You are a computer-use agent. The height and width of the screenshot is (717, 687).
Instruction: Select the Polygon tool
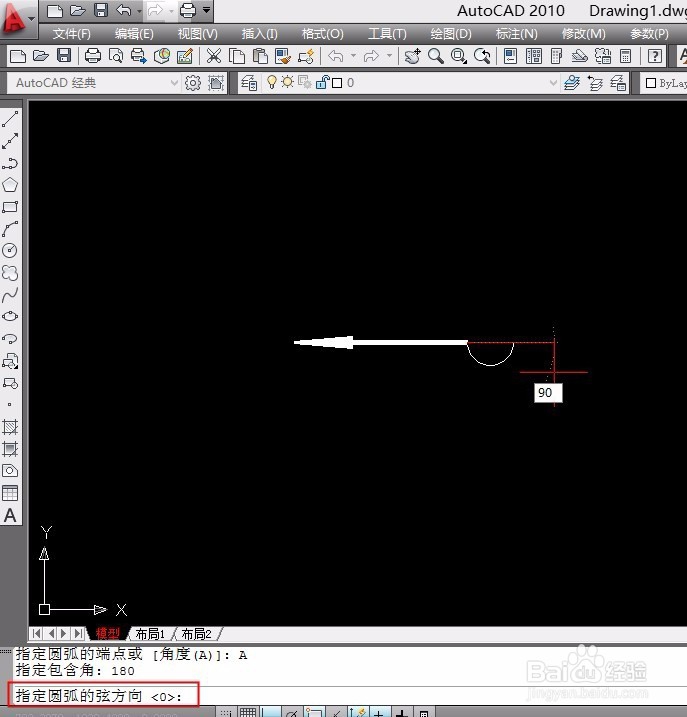point(10,185)
